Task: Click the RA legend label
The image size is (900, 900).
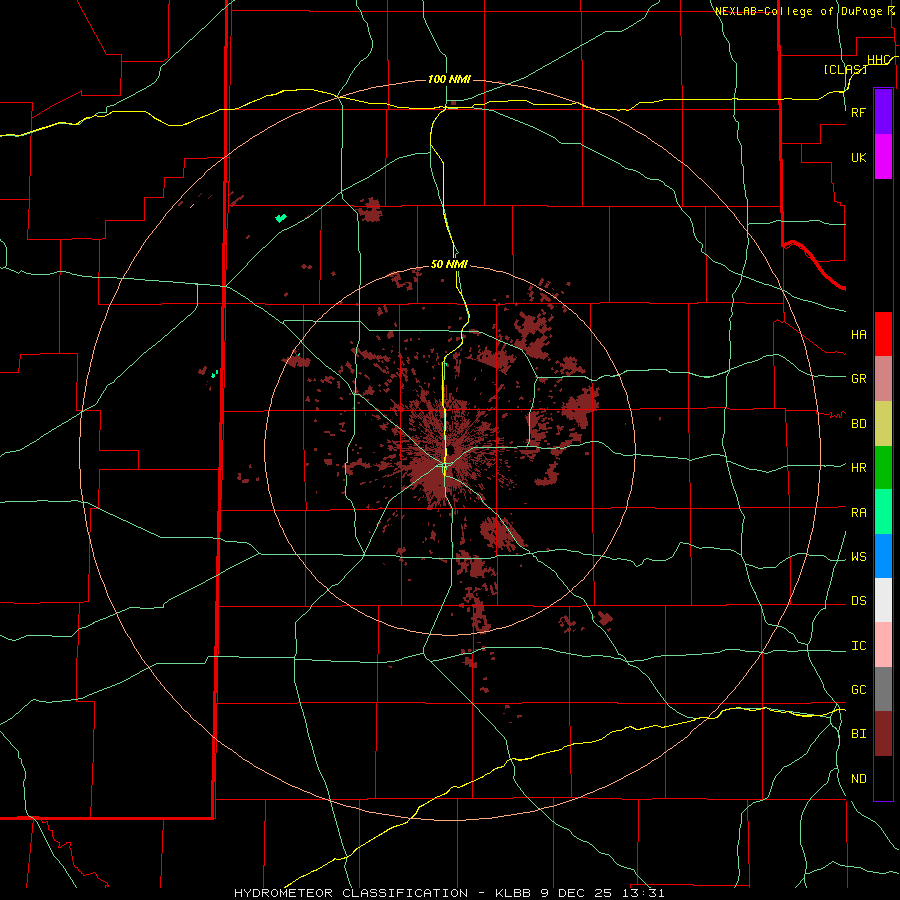Action: tap(858, 513)
